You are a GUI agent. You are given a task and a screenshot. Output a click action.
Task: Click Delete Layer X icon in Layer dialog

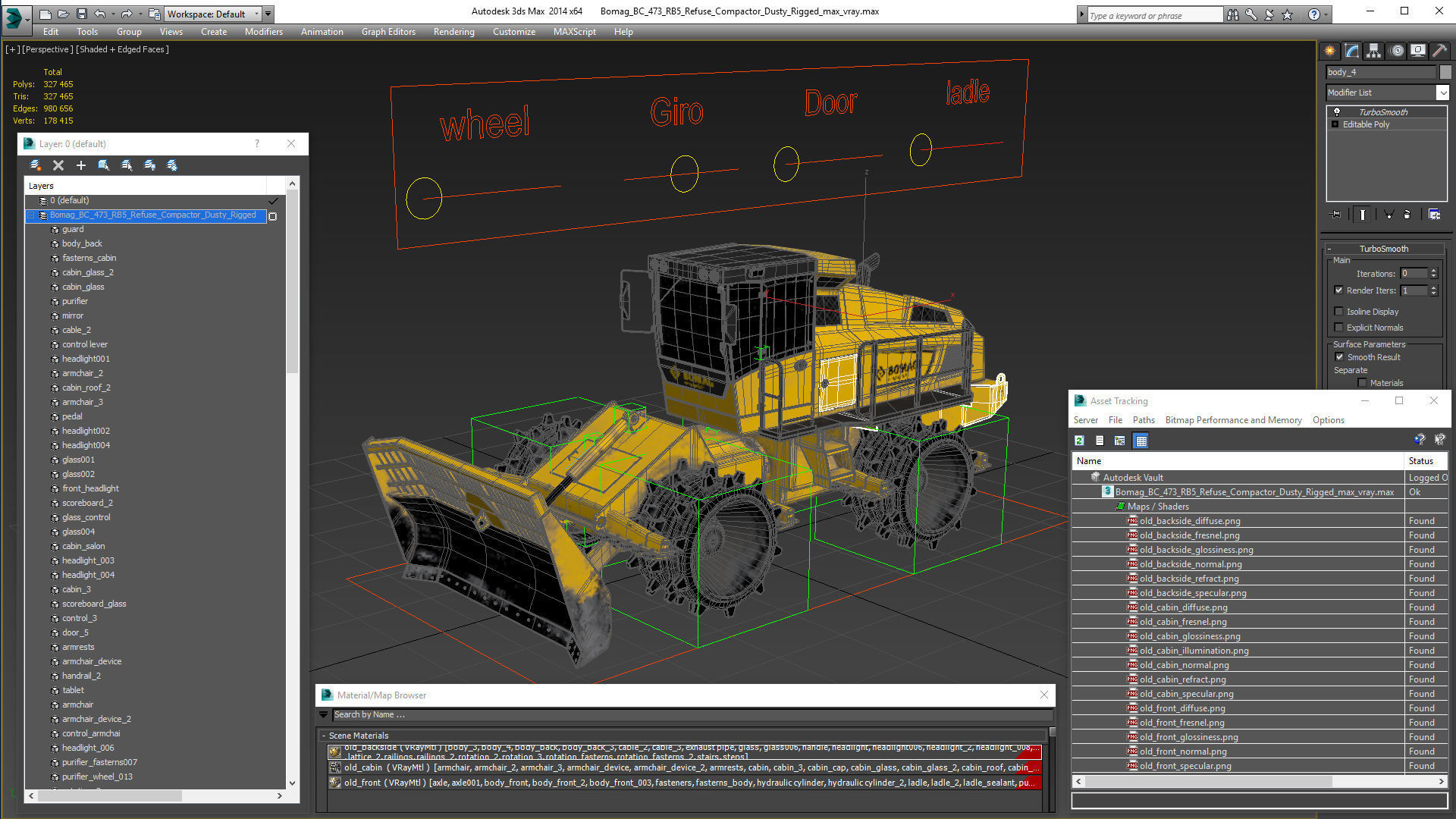click(x=58, y=165)
